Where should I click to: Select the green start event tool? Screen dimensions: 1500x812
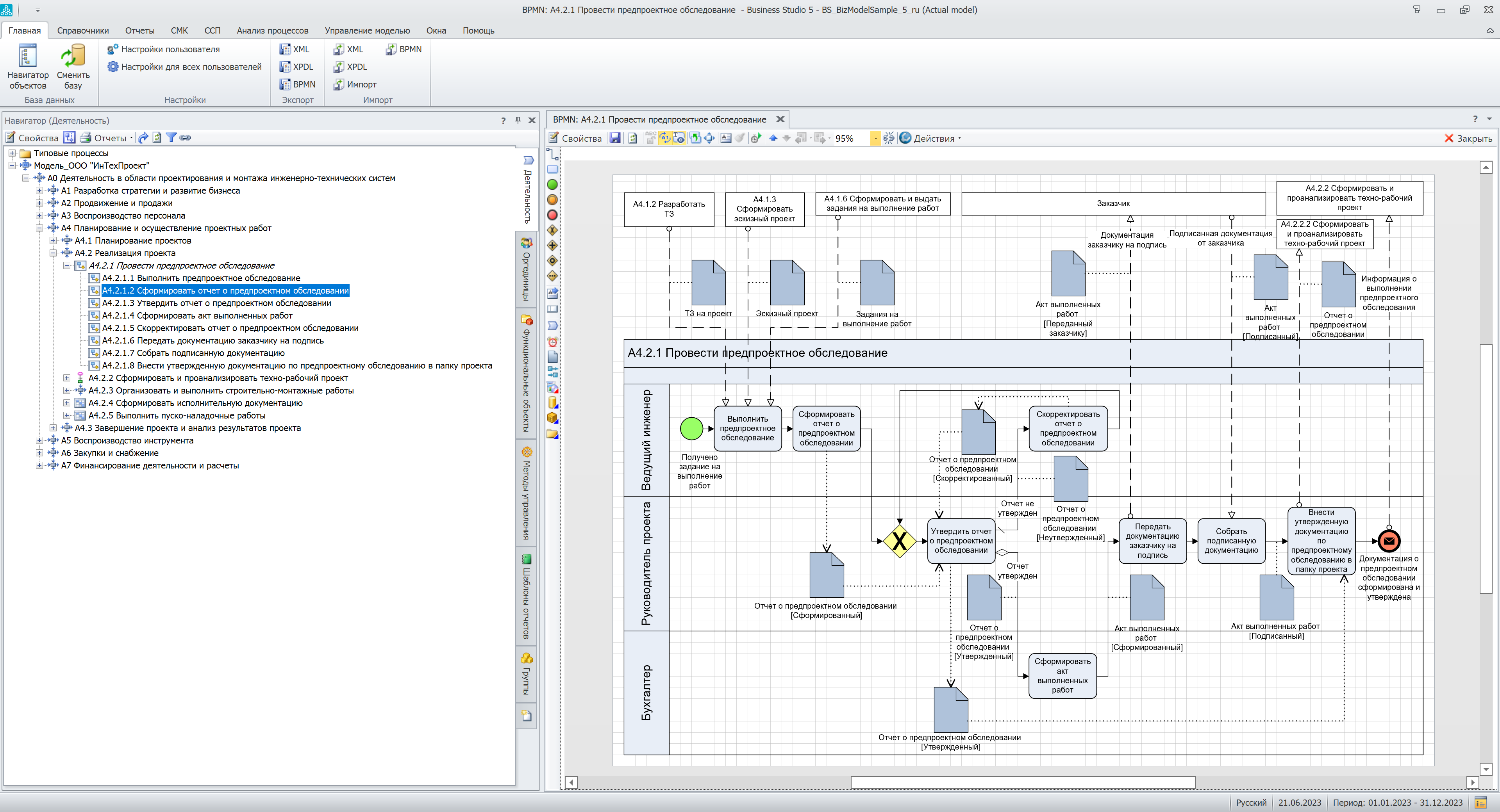pos(553,185)
